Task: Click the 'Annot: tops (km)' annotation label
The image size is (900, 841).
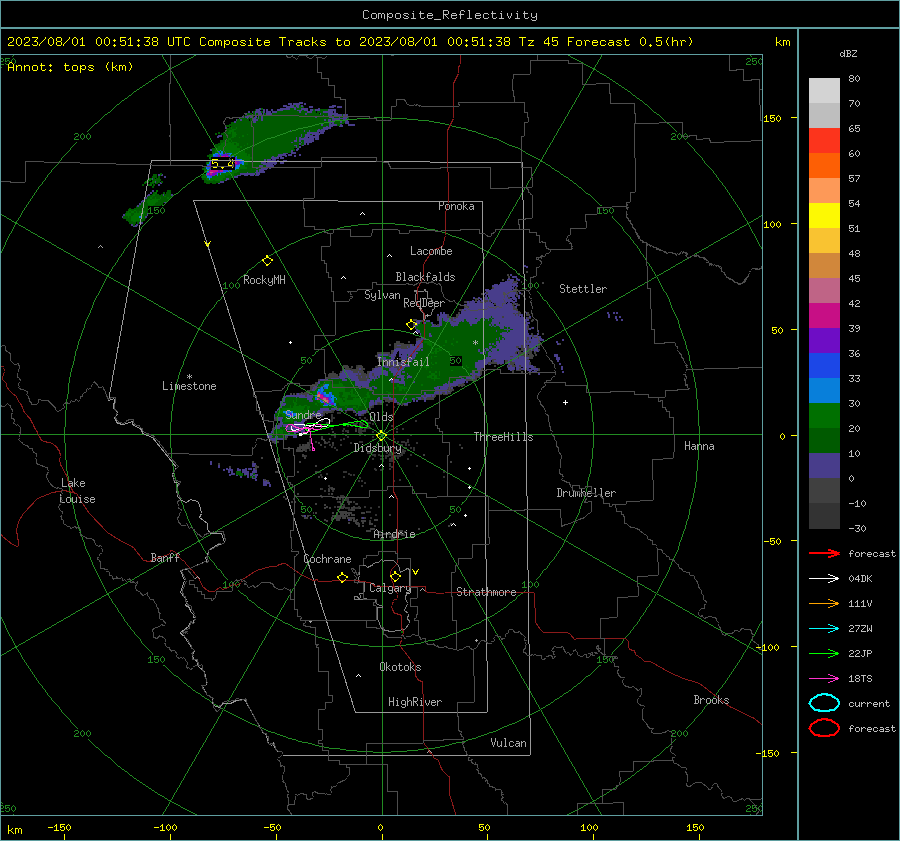Action: (x=70, y=67)
